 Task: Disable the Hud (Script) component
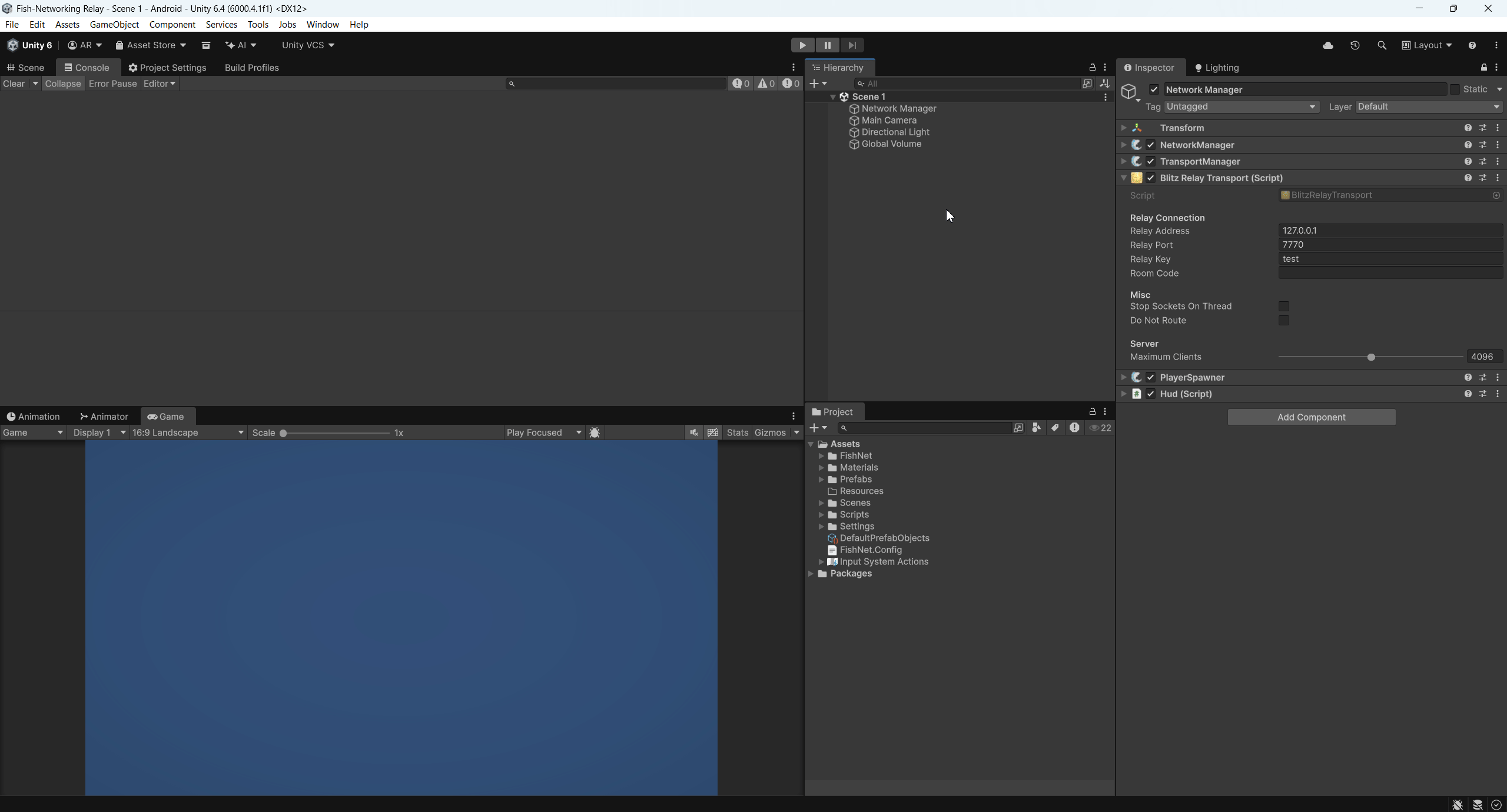(1150, 394)
